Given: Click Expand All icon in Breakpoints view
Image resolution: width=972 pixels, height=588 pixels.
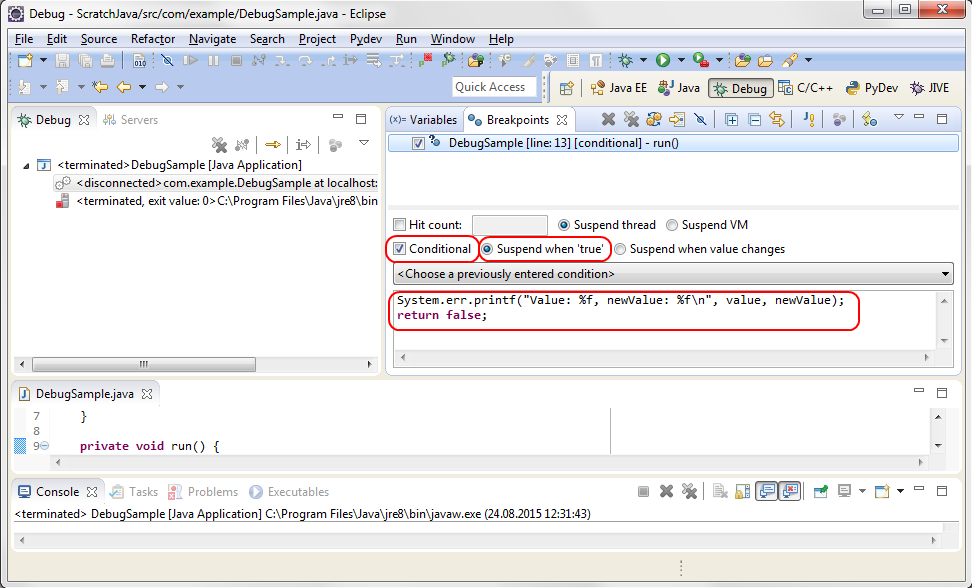Looking at the screenshot, I should tap(731, 119).
